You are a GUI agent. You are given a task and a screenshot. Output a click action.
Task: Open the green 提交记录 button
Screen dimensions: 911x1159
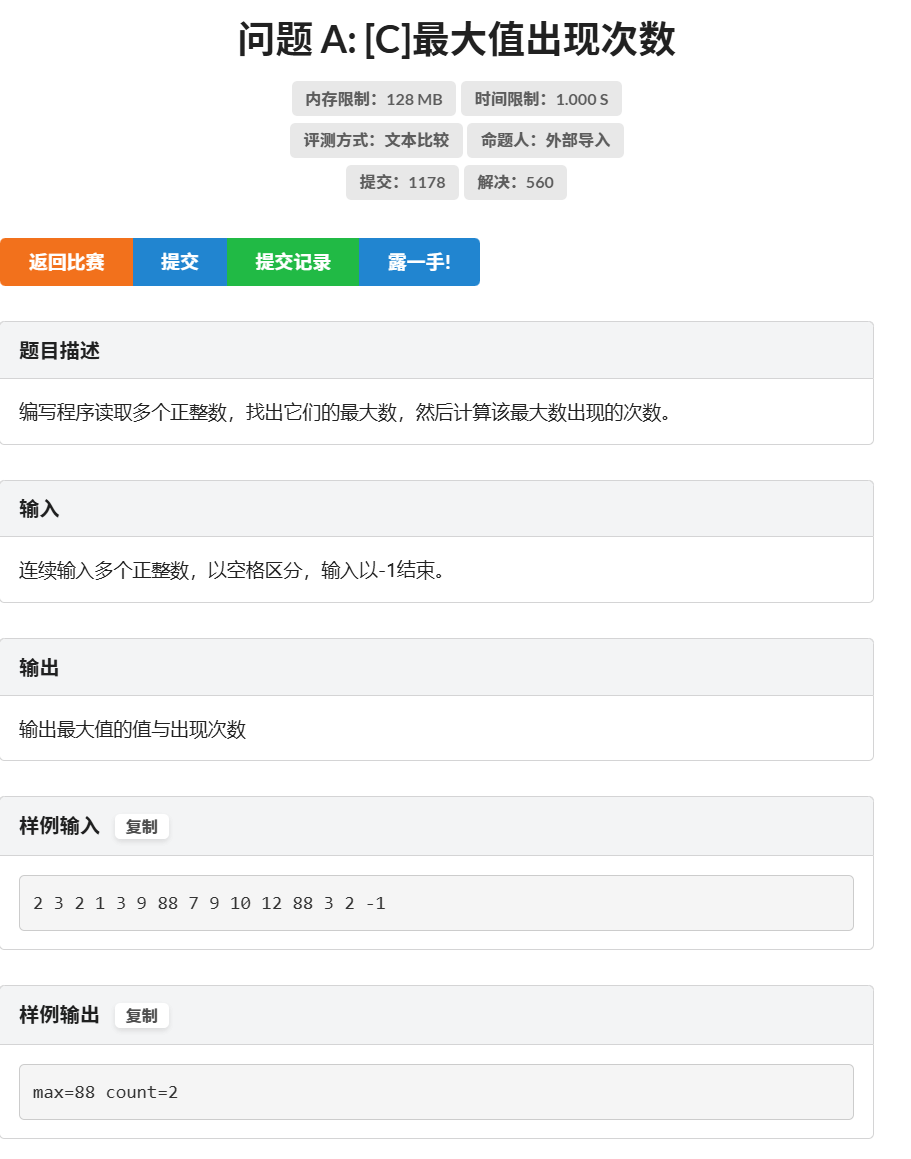click(293, 262)
